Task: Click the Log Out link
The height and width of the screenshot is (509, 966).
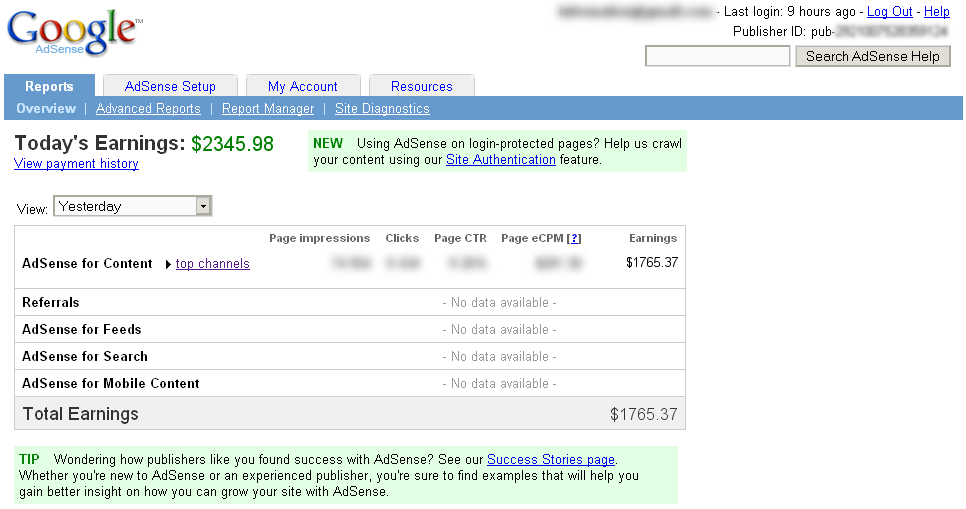Action: click(889, 11)
